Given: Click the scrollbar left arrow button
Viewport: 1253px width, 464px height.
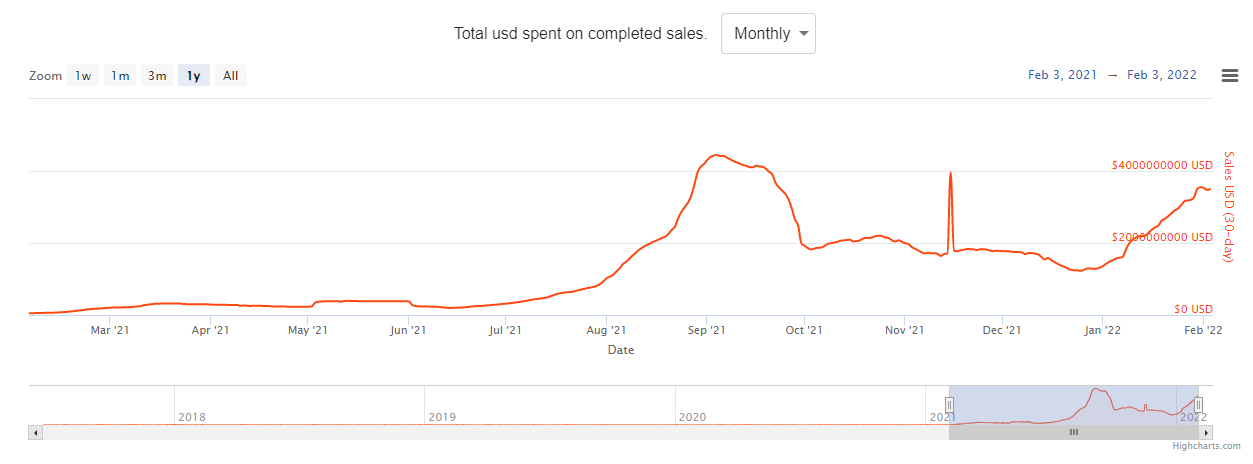Looking at the screenshot, I should point(36,433).
